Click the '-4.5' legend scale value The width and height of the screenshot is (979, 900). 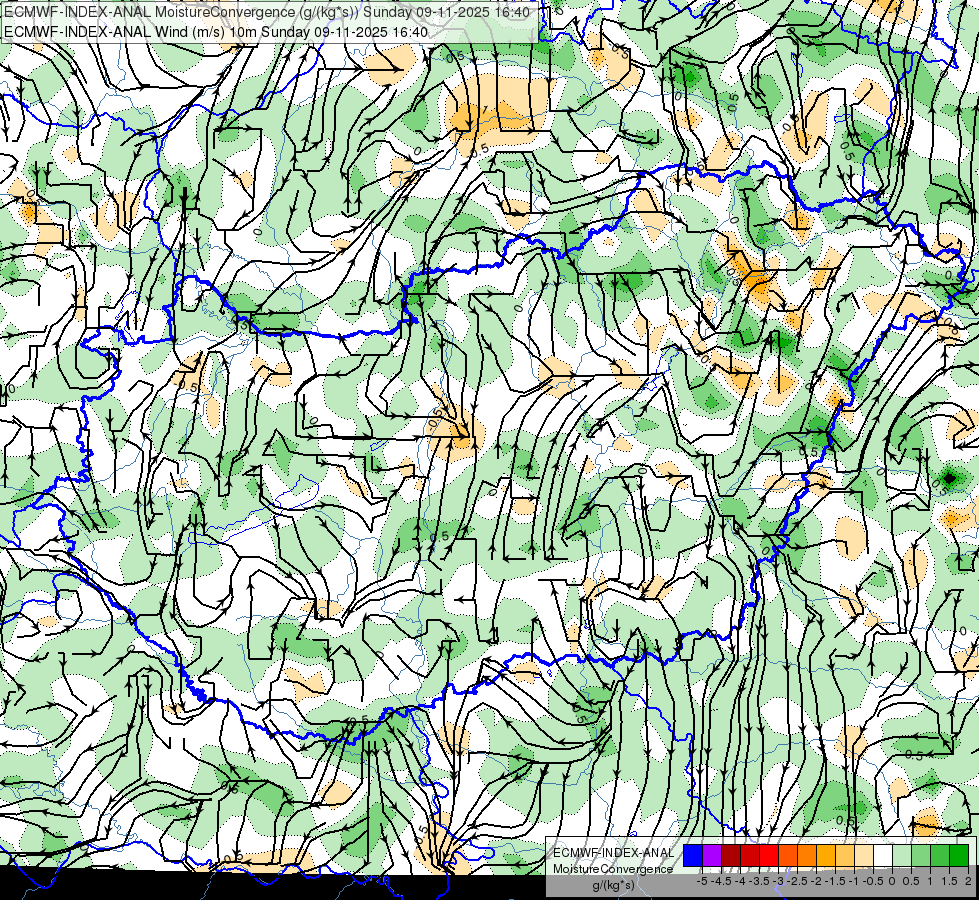click(x=722, y=881)
